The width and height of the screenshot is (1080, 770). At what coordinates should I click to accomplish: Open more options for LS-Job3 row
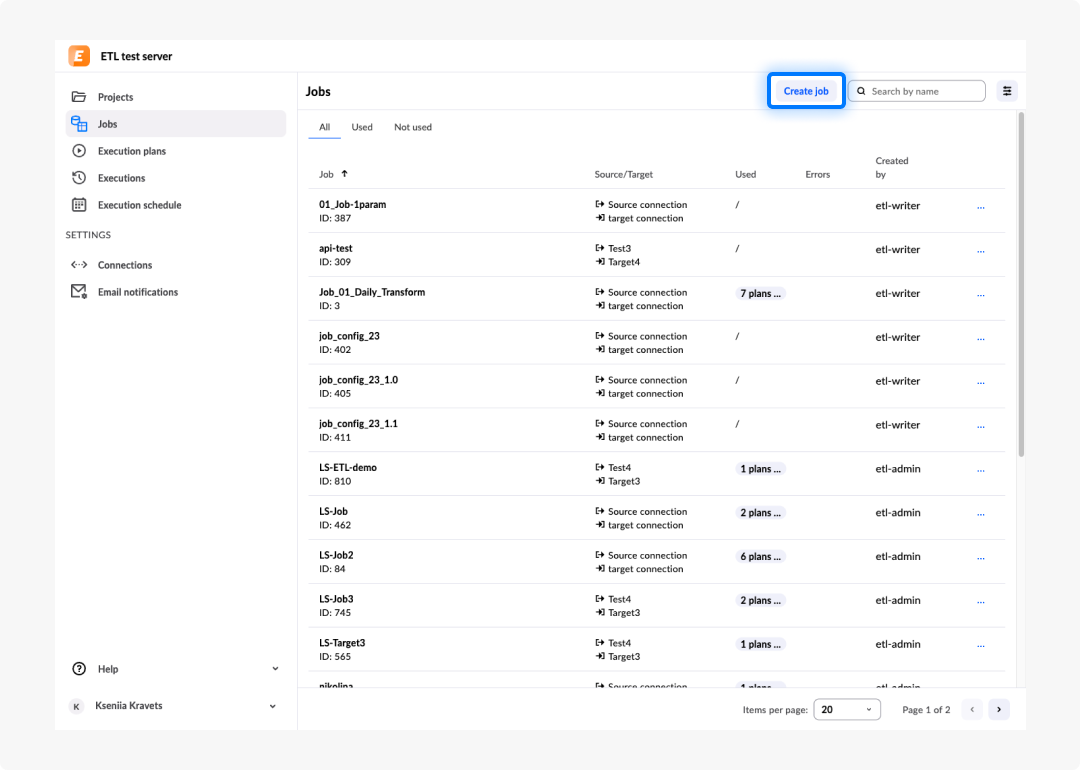click(x=981, y=602)
